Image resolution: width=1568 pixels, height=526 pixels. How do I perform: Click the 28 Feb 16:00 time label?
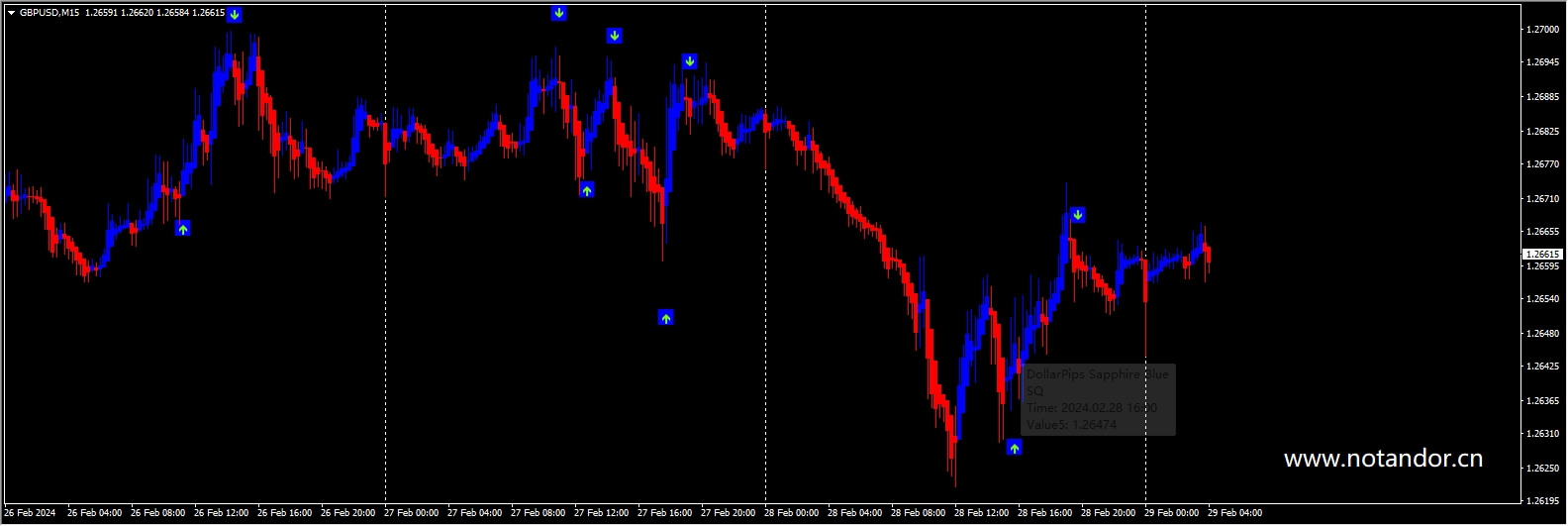1045,513
